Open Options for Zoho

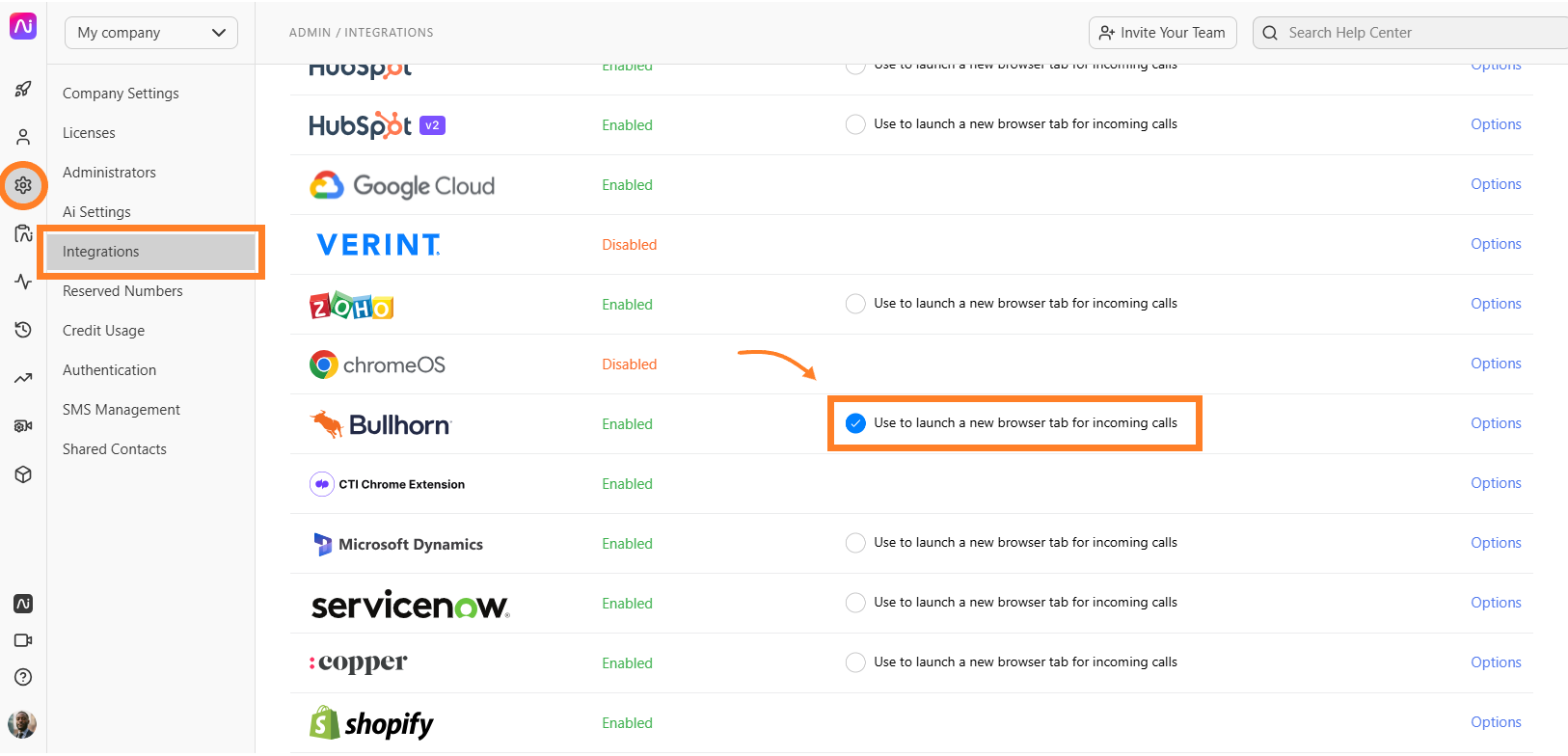[1496, 304]
